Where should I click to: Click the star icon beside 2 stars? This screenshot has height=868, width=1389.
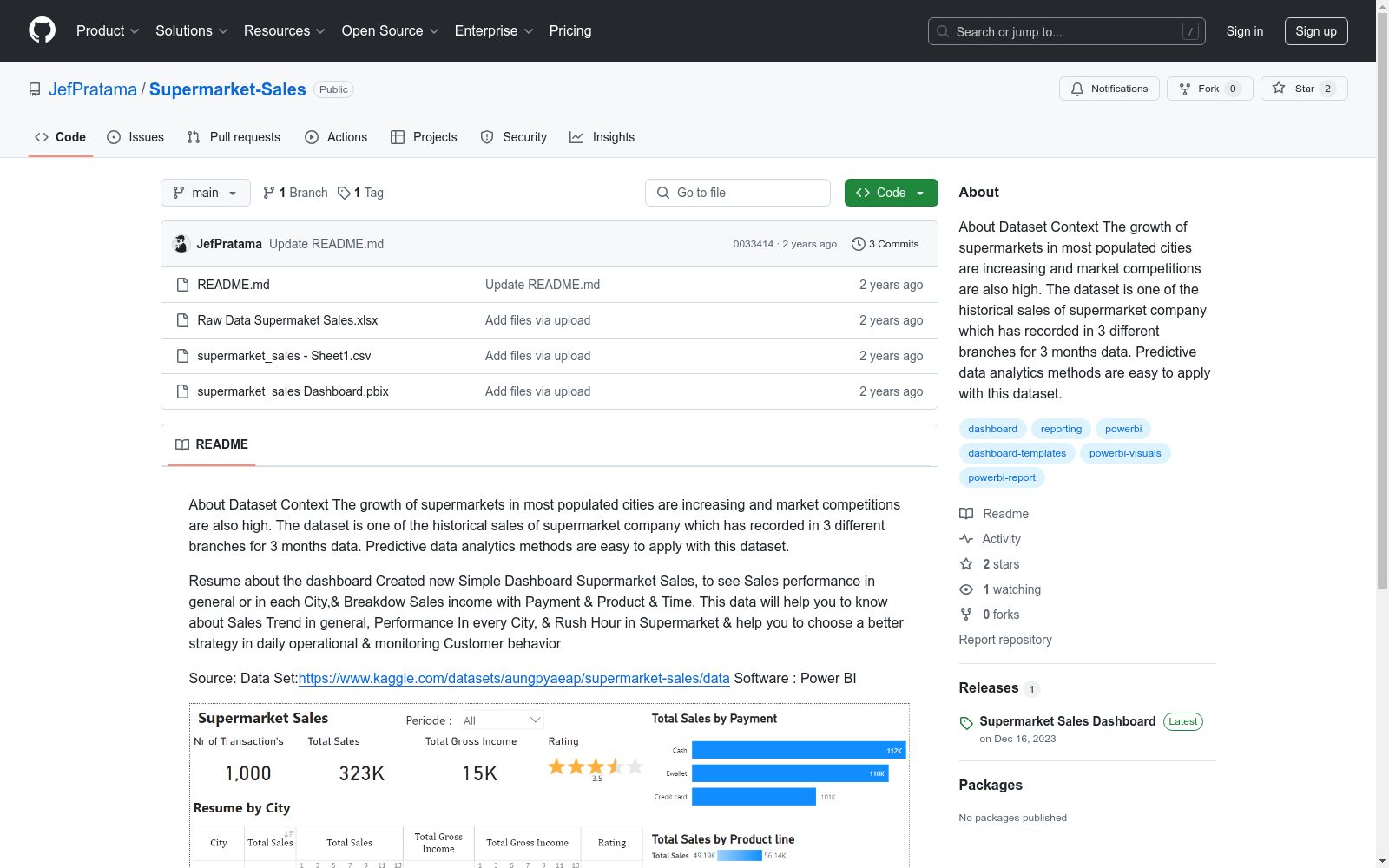click(x=966, y=564)
